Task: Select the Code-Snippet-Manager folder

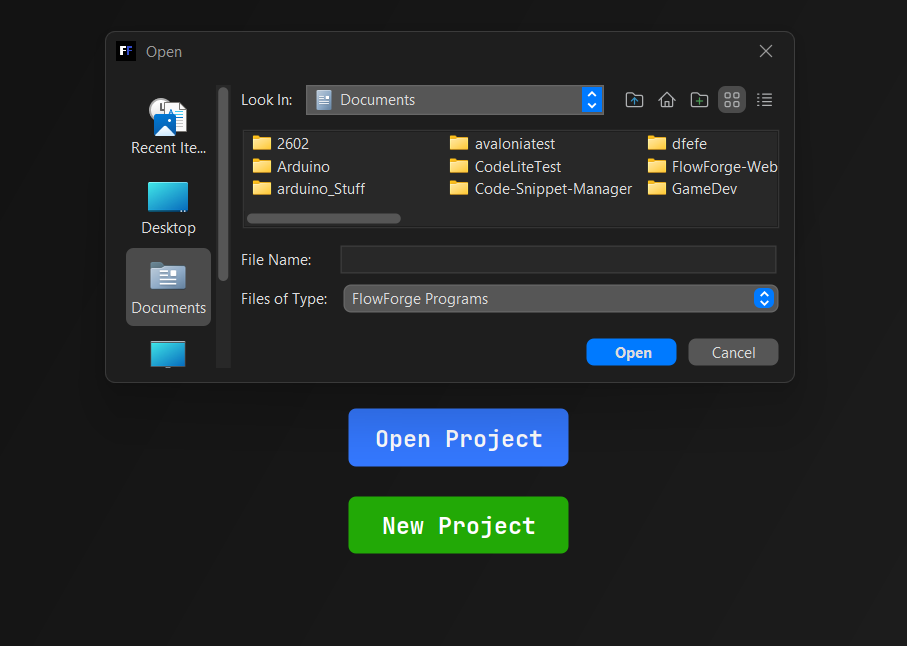Action: (541, 189)
